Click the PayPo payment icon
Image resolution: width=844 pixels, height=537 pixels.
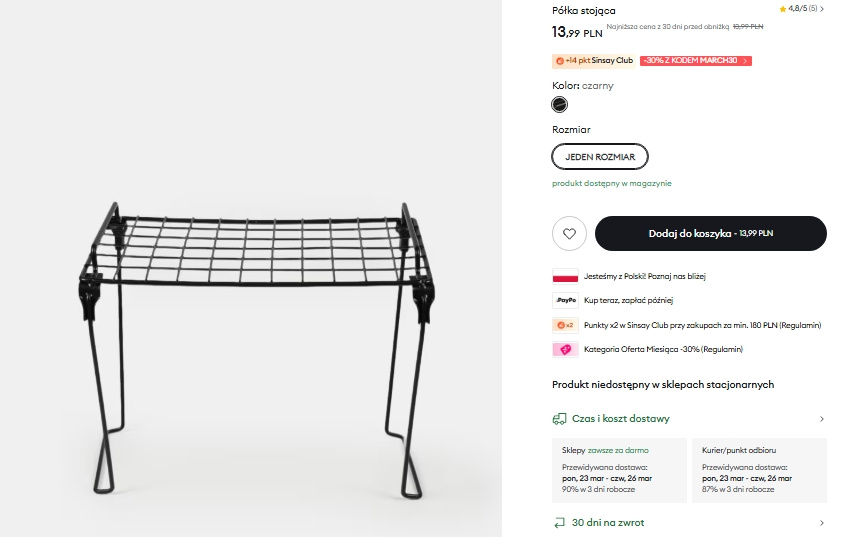(565, 300)
